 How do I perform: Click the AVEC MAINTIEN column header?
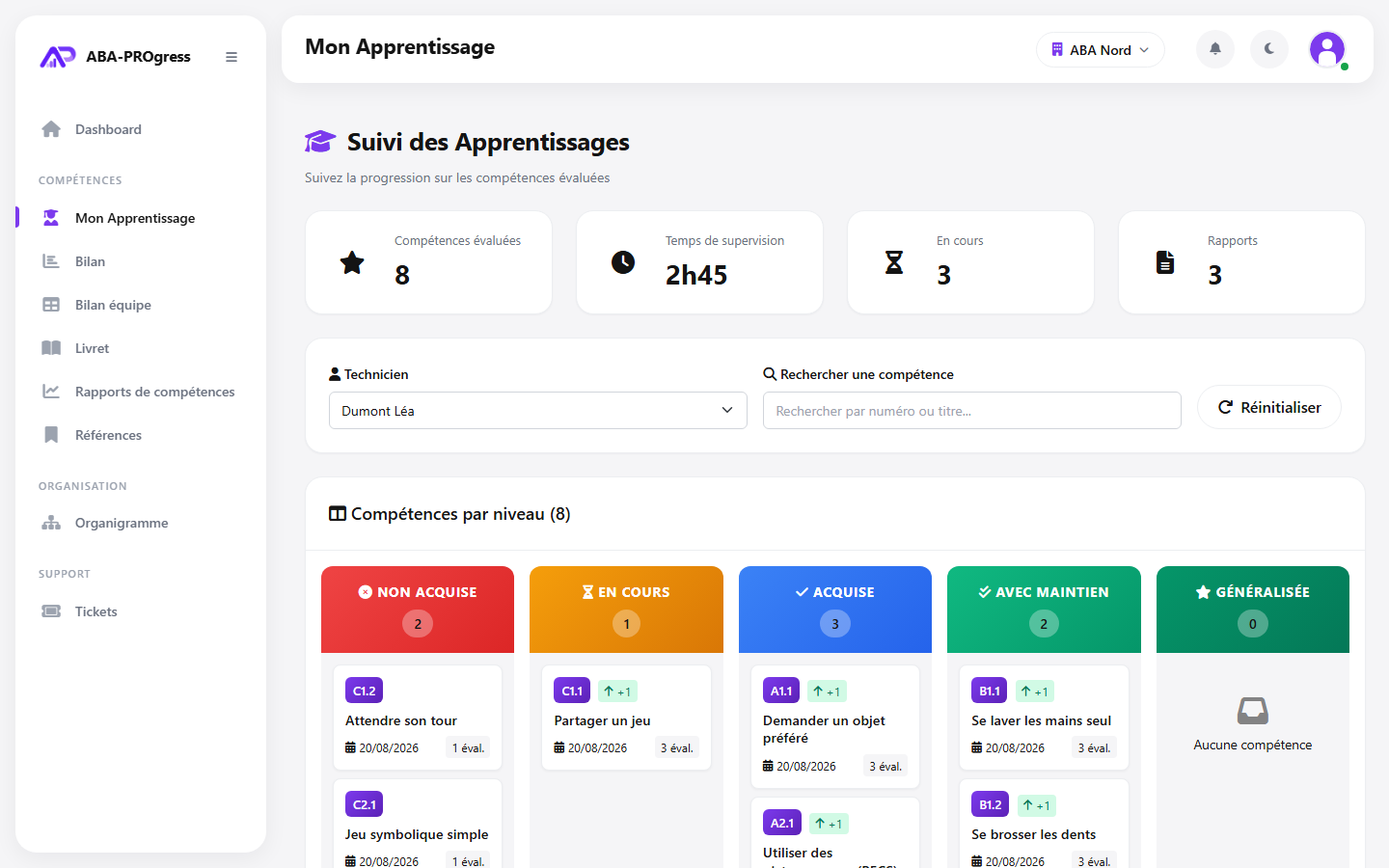(1044, 610)
